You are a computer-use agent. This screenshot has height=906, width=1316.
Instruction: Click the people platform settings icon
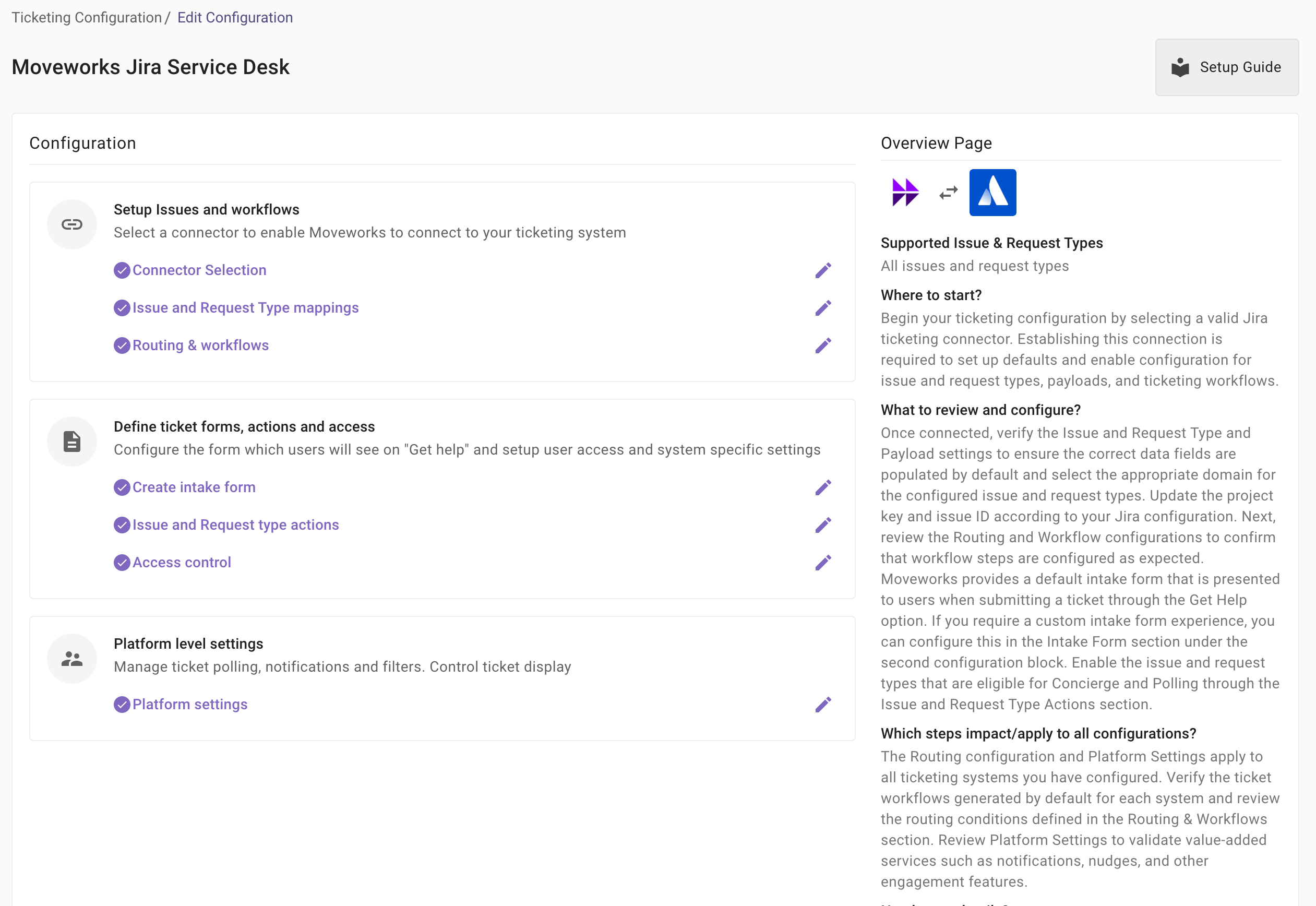tap(72, 659)
